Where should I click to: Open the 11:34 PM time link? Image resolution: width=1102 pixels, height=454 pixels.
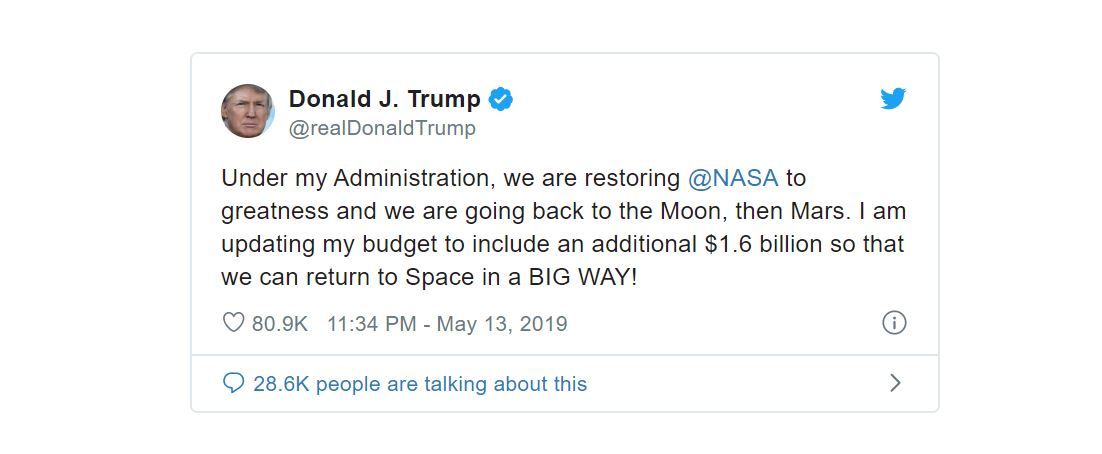click(x=371, y=323)
